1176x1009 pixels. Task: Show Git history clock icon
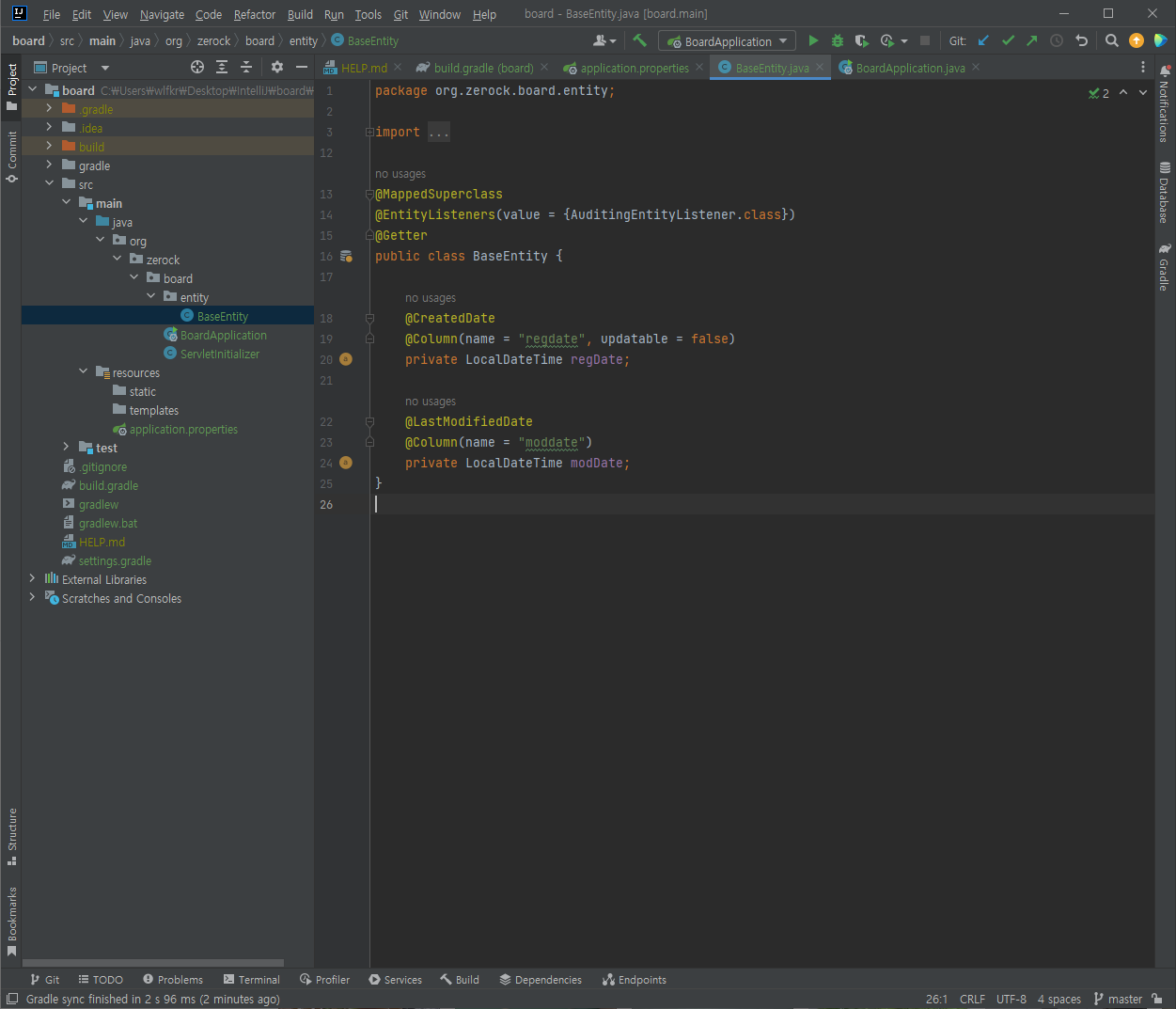pyautogui.click(x=1057, y=40)
